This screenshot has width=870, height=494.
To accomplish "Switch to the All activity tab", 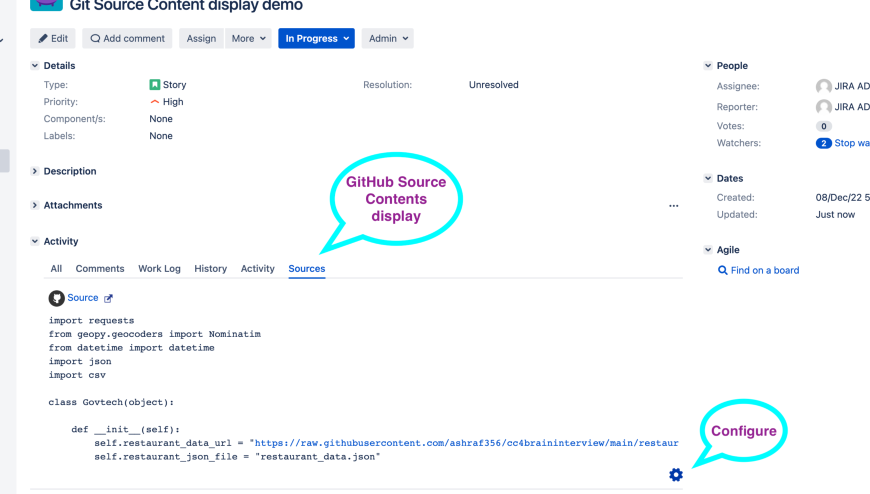I will pos(56,269).
